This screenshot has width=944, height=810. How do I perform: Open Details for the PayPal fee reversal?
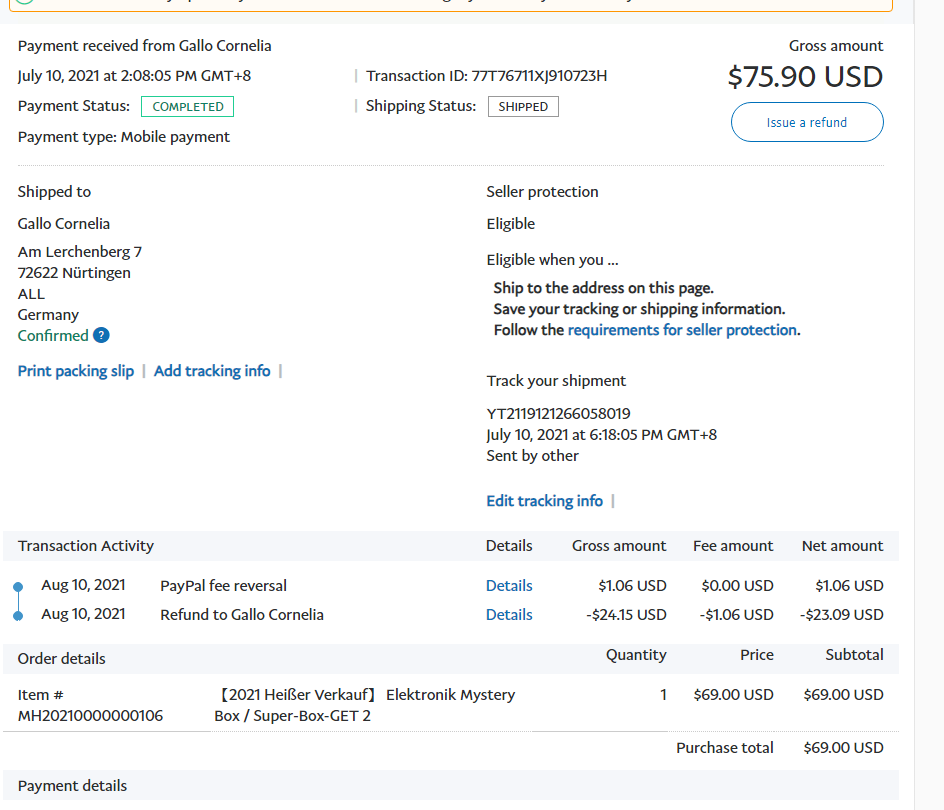pyautogui.click(x=509, y=586)
